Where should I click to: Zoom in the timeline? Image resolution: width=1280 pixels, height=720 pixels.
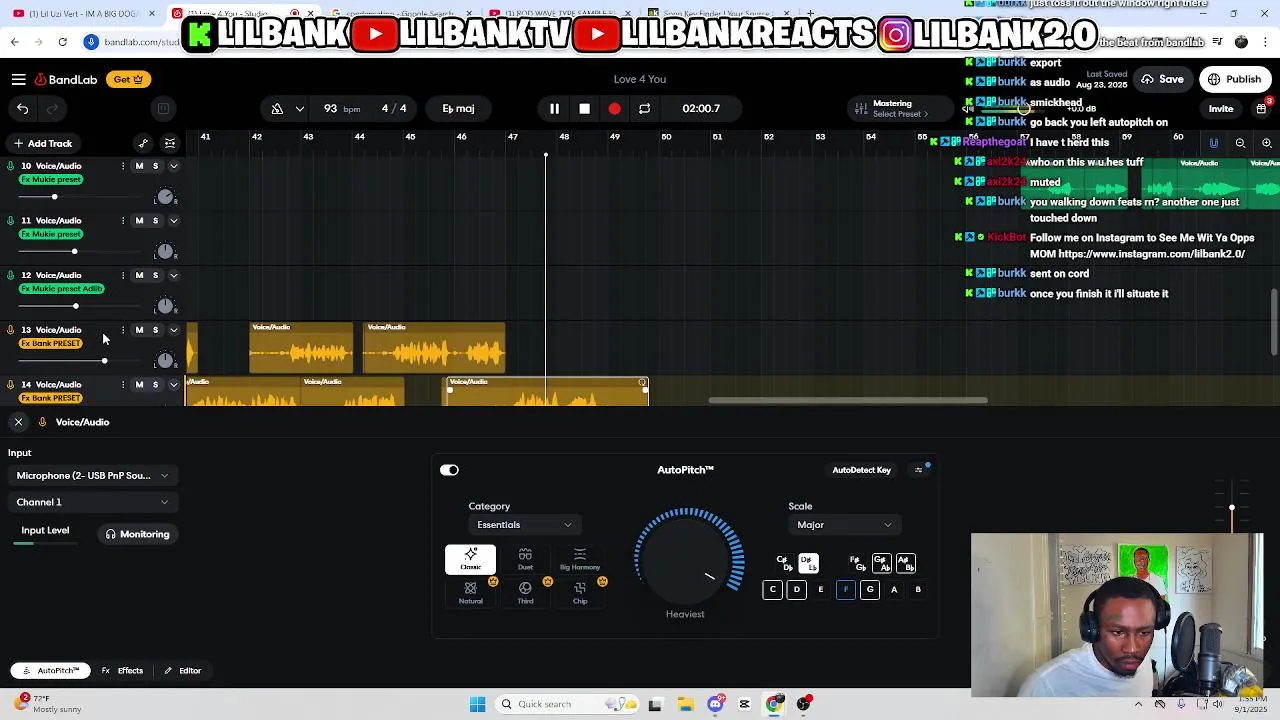(1267, 143)
